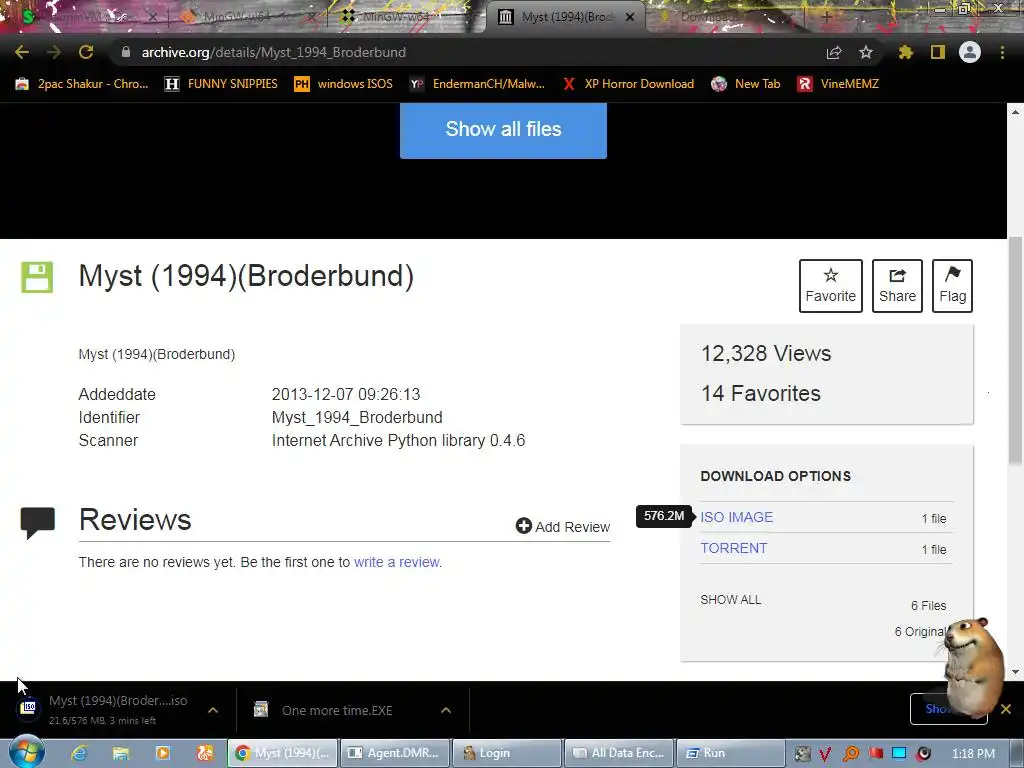Open the windows ISOS bookmark

(x=344, y=84)
